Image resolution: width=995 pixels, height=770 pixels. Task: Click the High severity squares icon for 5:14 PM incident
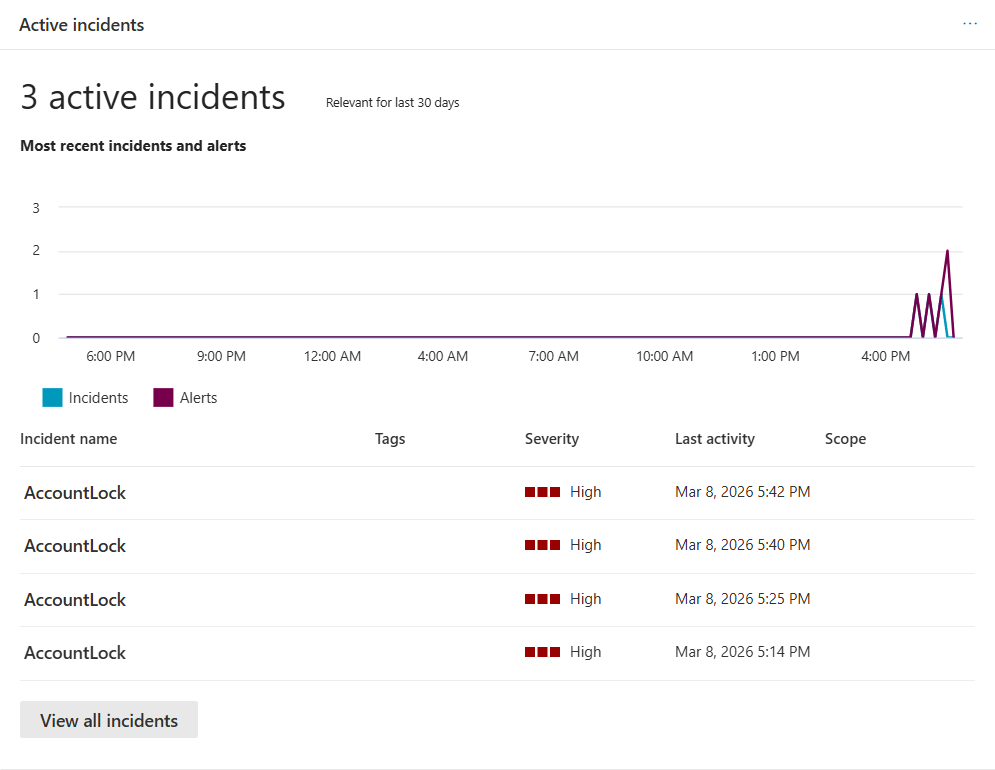tap(542, 652)
